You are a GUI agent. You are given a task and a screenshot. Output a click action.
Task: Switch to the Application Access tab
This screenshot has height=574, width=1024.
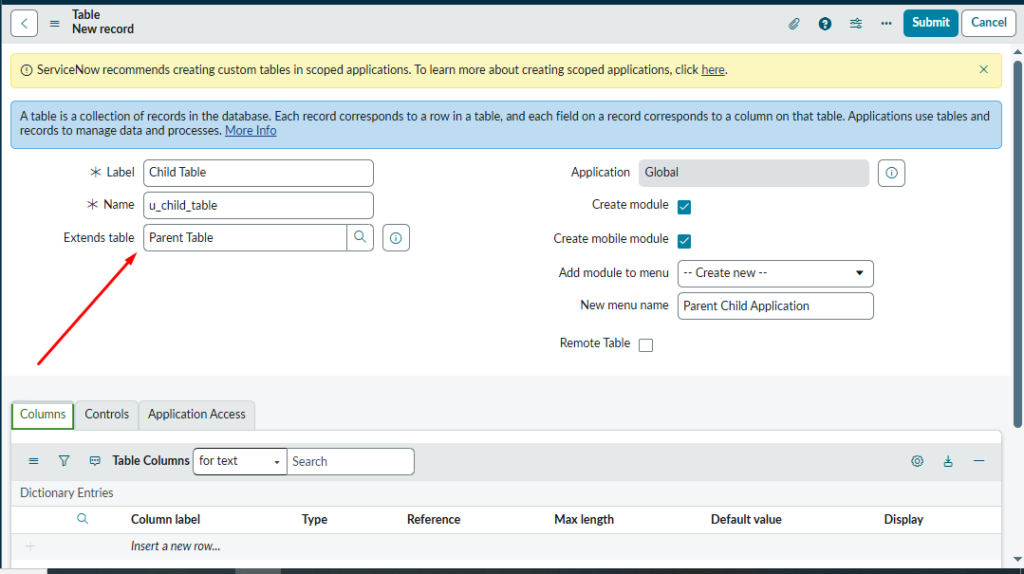[197, 414]
